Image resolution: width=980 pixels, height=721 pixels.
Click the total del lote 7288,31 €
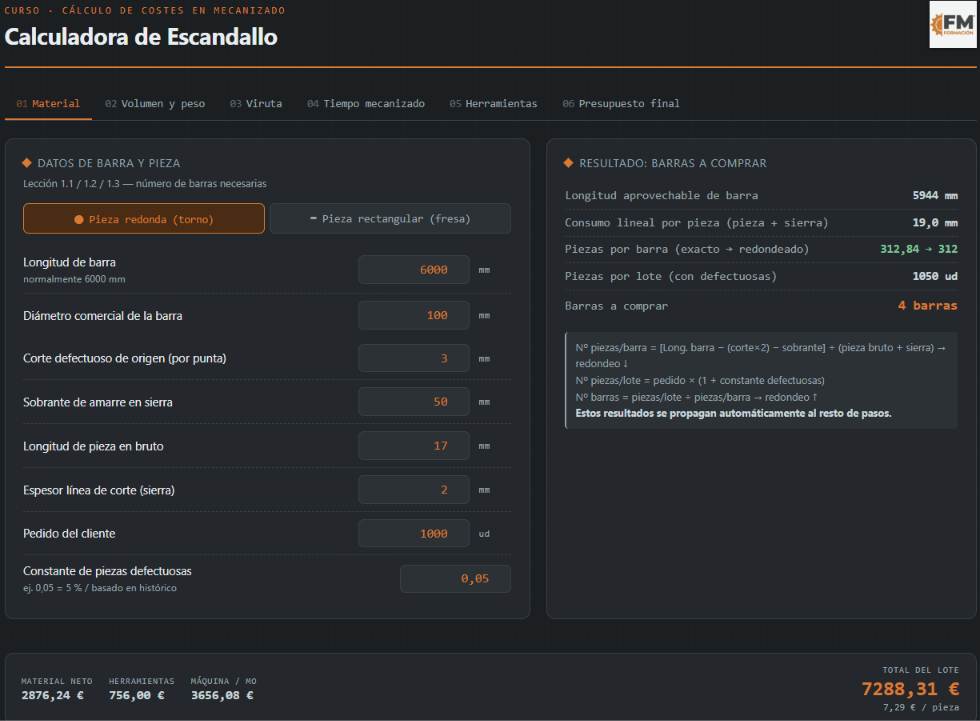[911, 689]
